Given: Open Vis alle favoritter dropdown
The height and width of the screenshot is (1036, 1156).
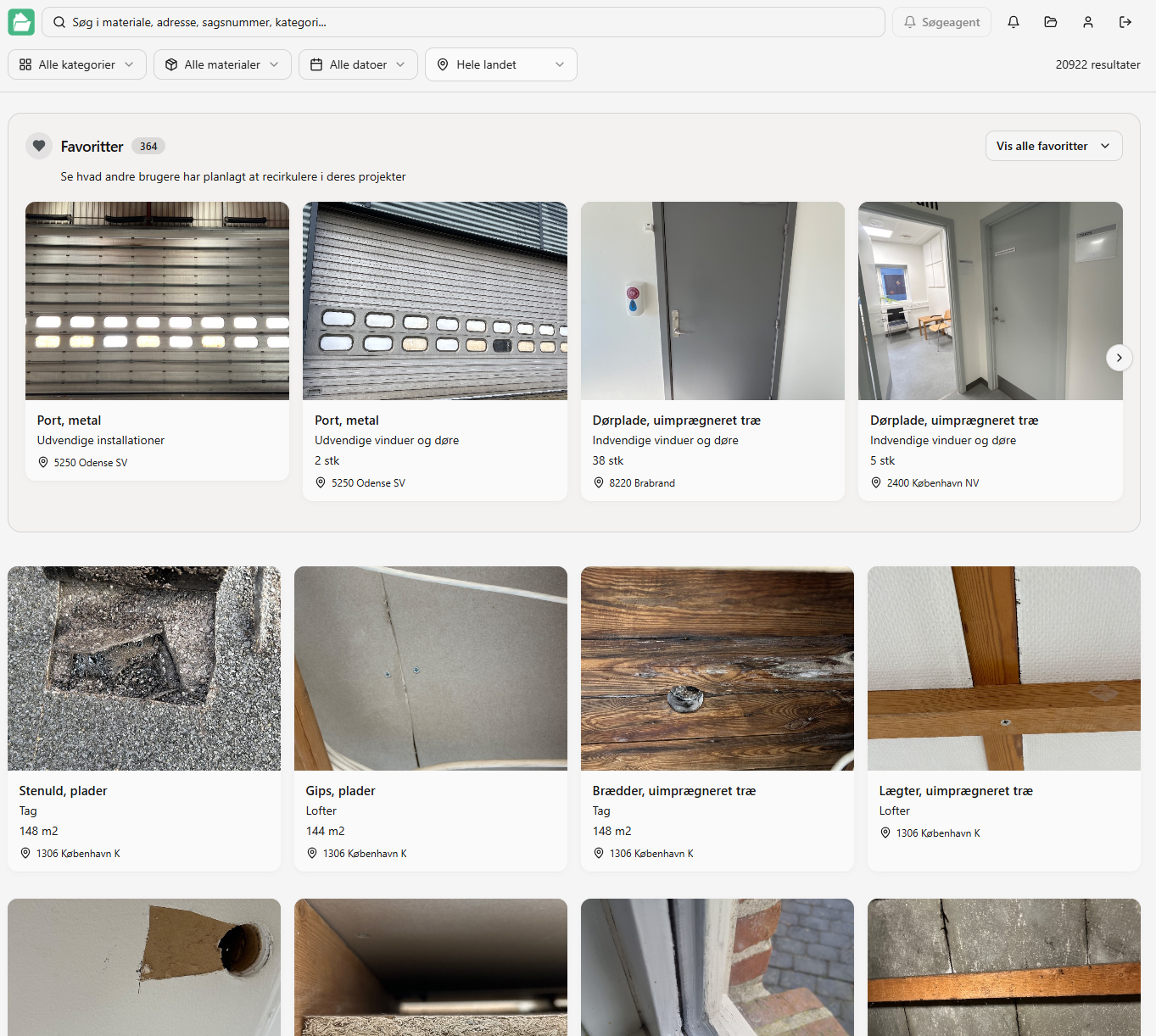Looking at the screenshot, I should pyautogui.click(x=1053, y=146).
